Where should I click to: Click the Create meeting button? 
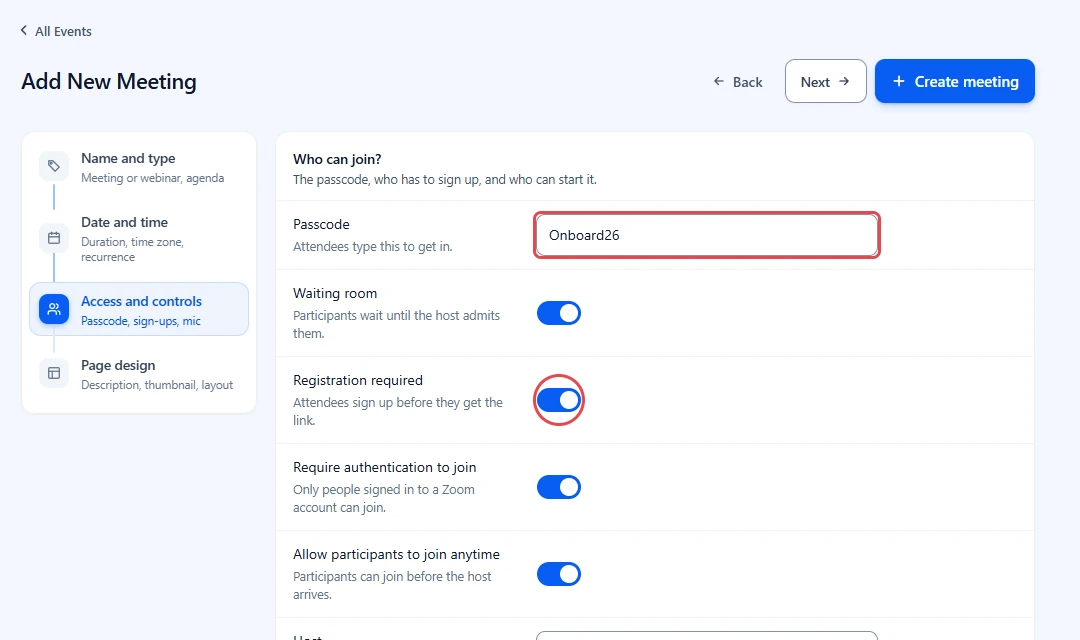(x=955, y=81)
